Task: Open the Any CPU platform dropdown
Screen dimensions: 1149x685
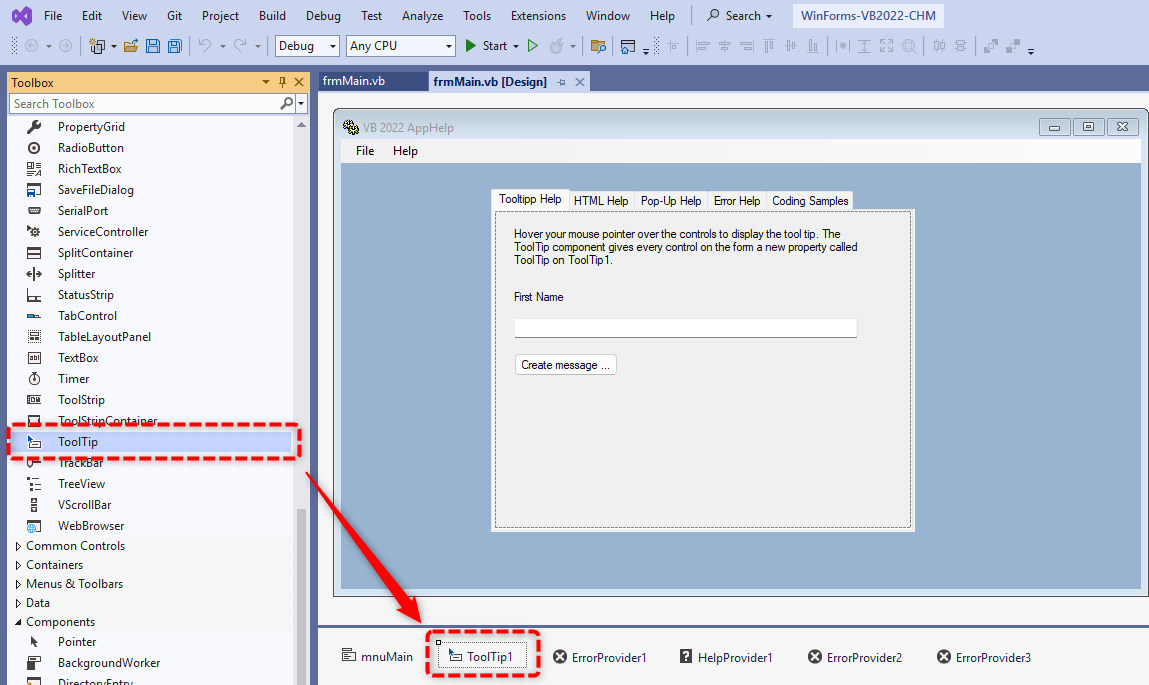Action: pos(400,46)
